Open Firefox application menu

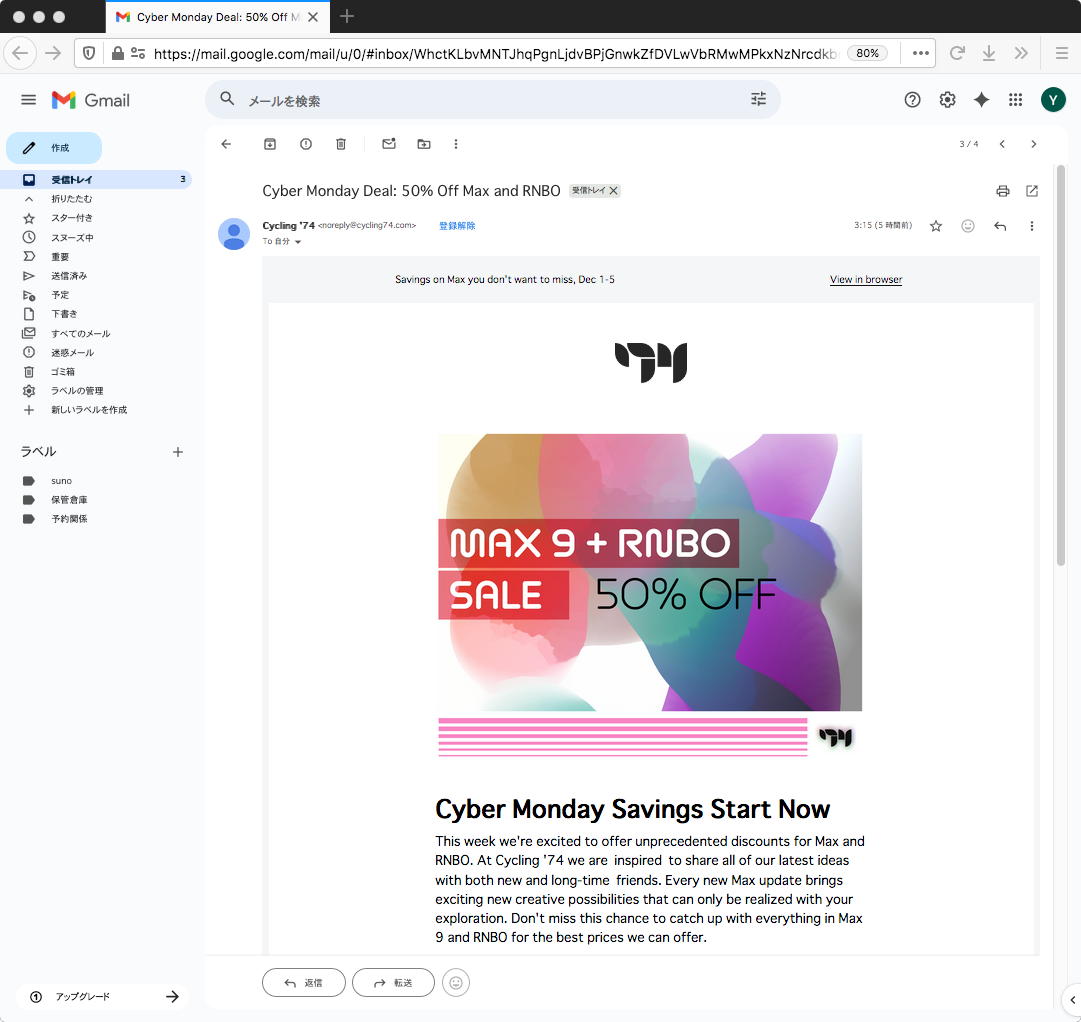(1062, 53)
